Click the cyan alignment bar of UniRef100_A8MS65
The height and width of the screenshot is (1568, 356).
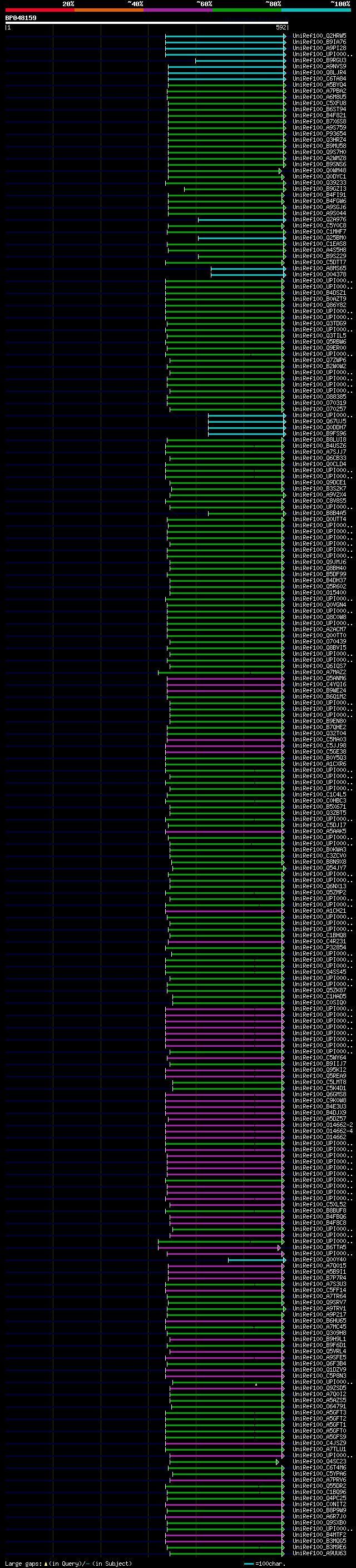(248, 269)
